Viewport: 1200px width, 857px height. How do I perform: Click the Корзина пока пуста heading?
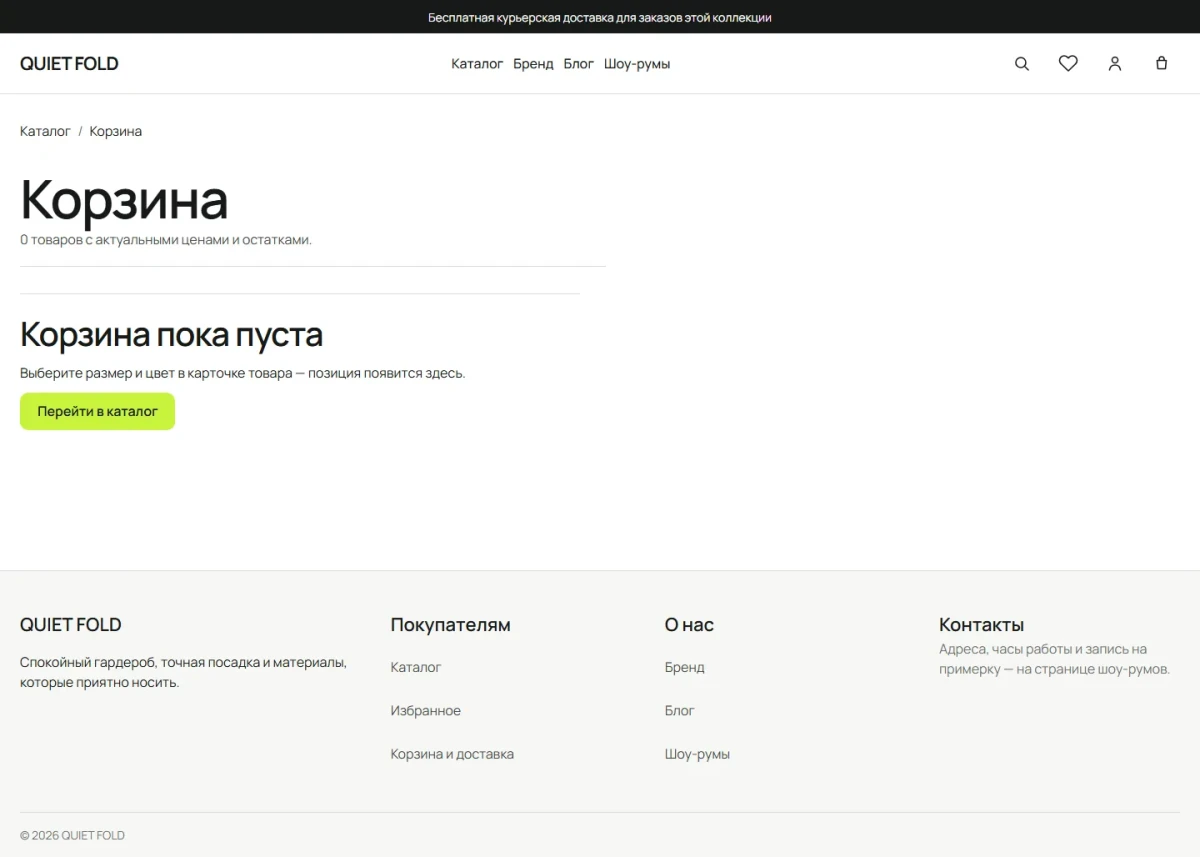point(171,334)
